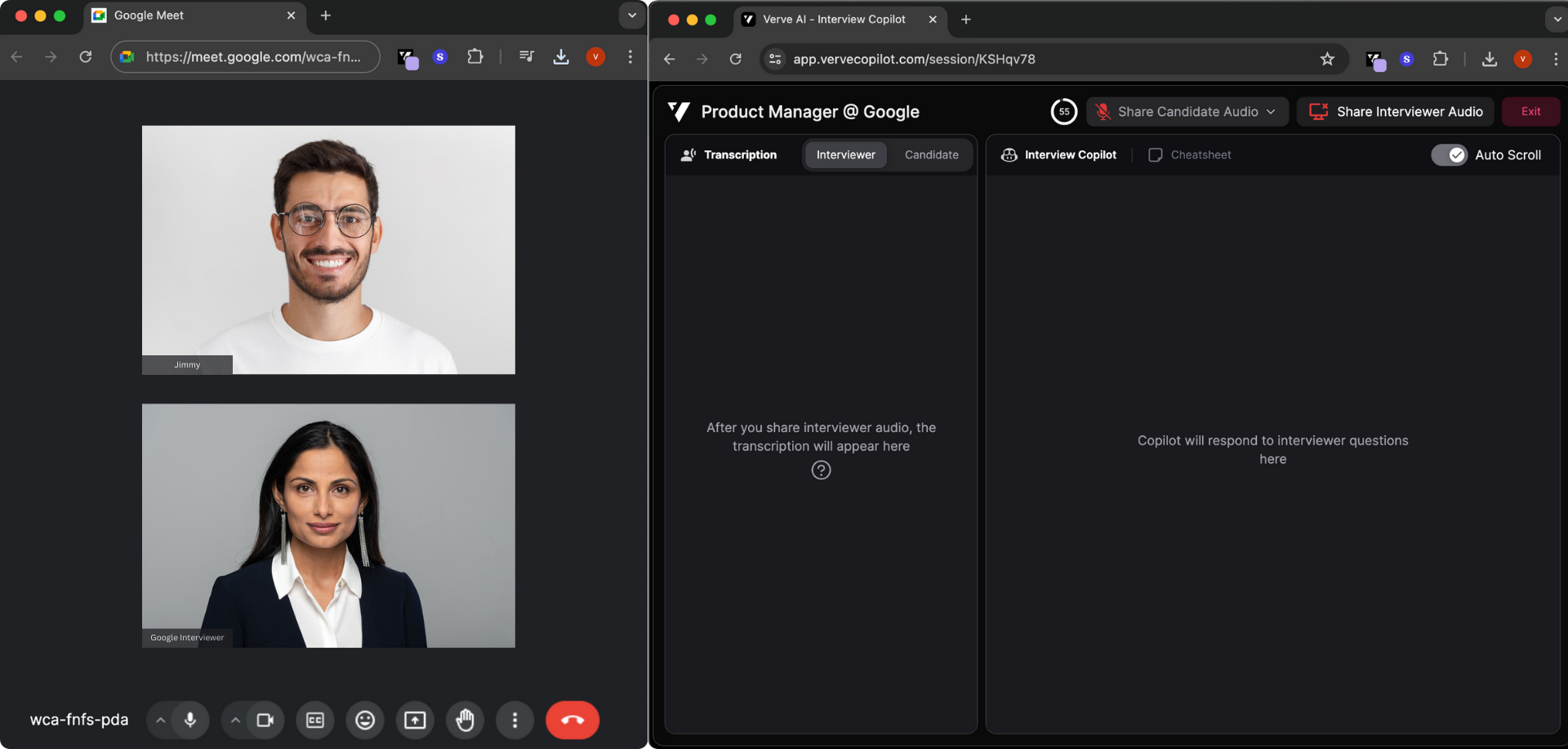
Task: Open downloads in Meet window
Action: (x=561, y=56)
